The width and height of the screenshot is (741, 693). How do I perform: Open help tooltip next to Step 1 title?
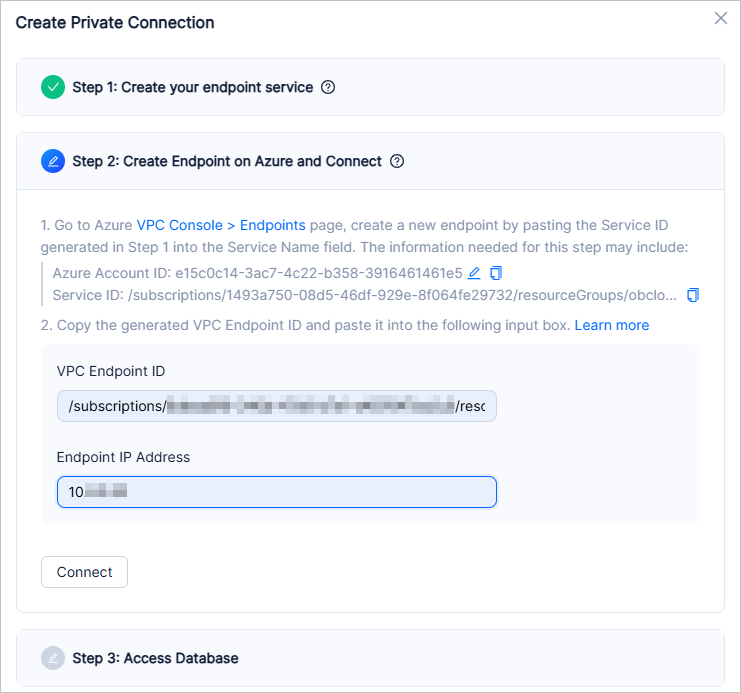point(328,87)
